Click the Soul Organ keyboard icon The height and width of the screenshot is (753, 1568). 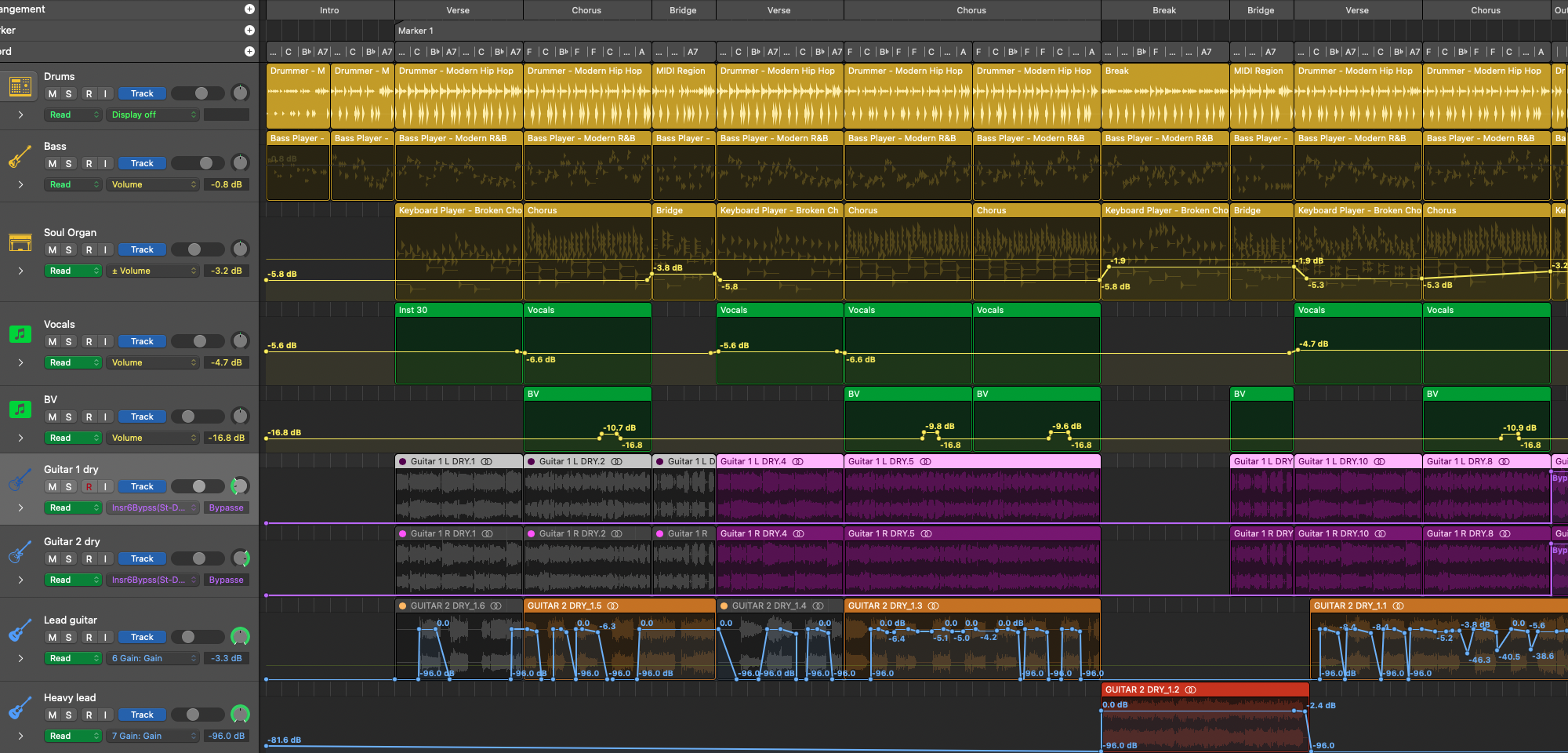point(20,242)
